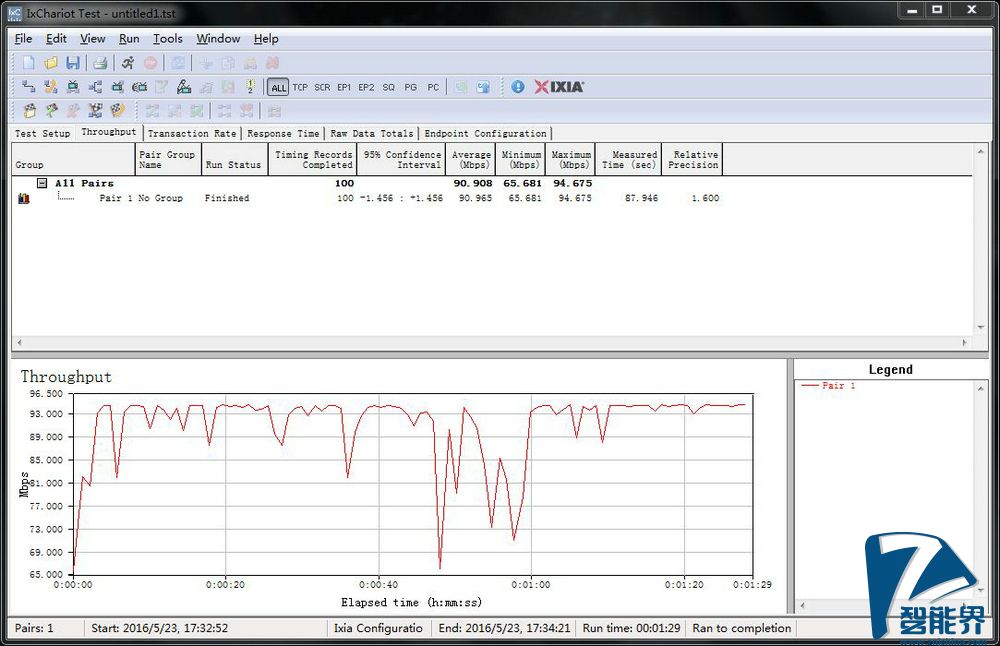
Task: Select the Pair 1 results row
Action: tap(140, 198)
